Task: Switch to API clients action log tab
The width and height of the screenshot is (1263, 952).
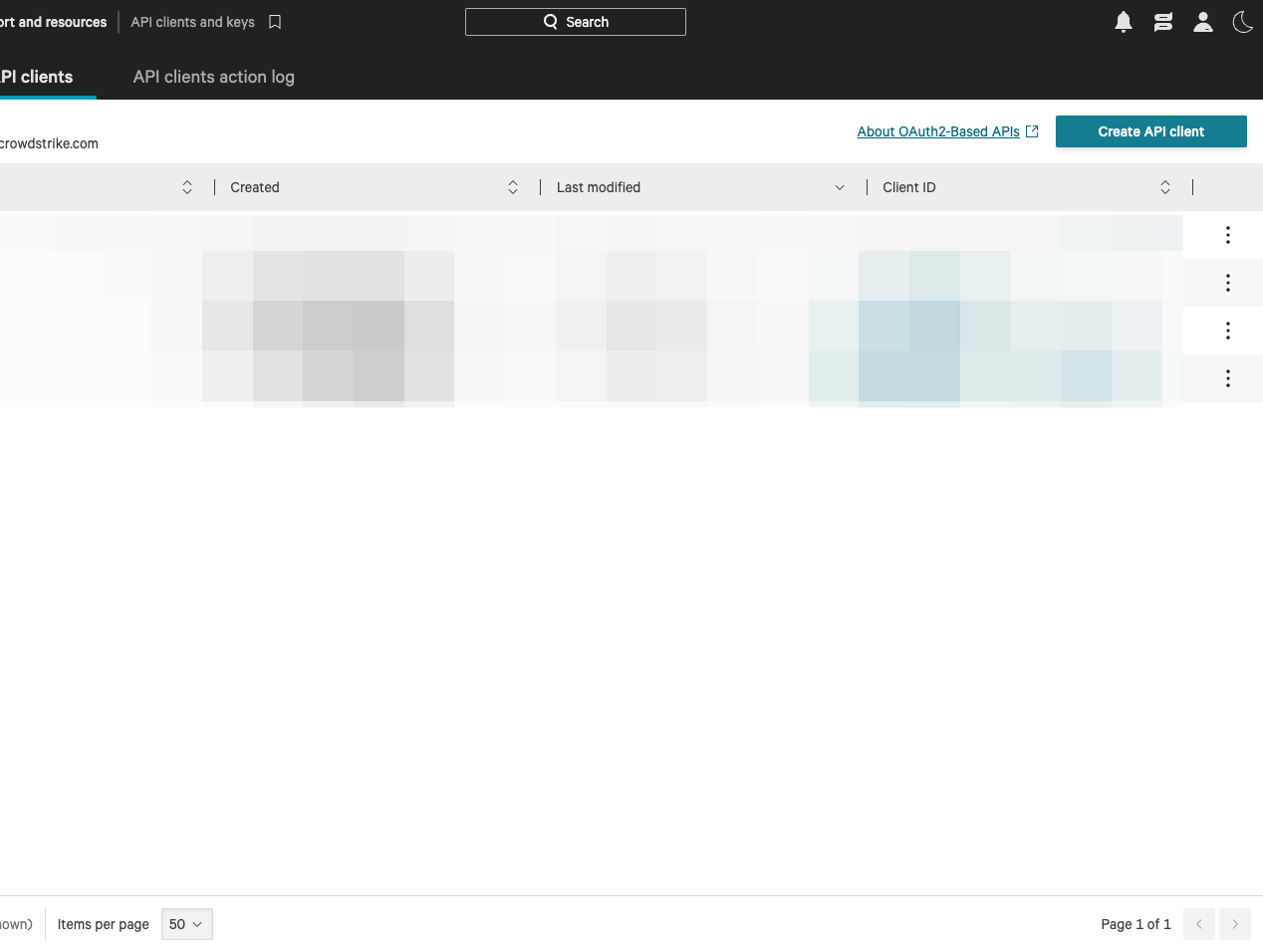Action: point(213,77)
